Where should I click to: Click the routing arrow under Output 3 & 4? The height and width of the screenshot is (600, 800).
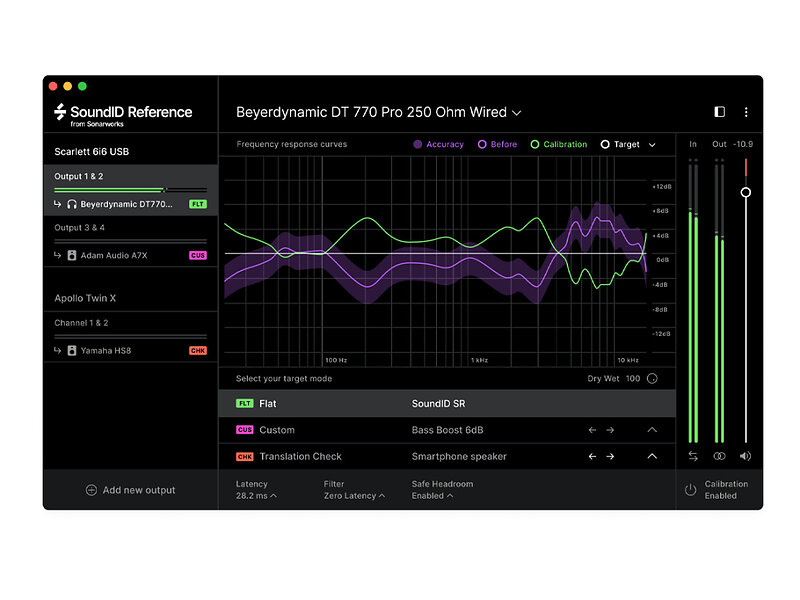(x=58, y=255)
